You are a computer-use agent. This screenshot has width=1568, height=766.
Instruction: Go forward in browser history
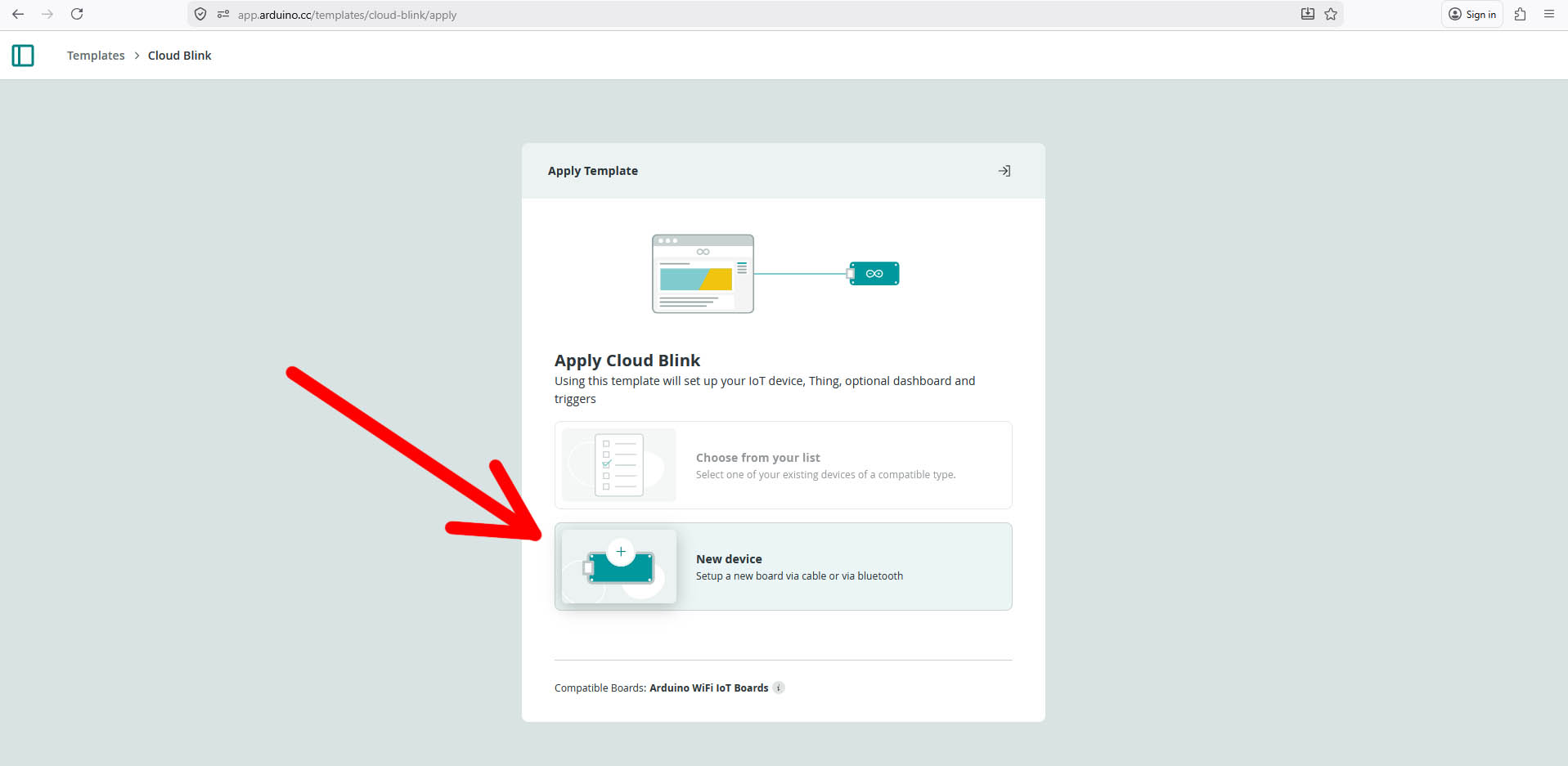(47, 14)
